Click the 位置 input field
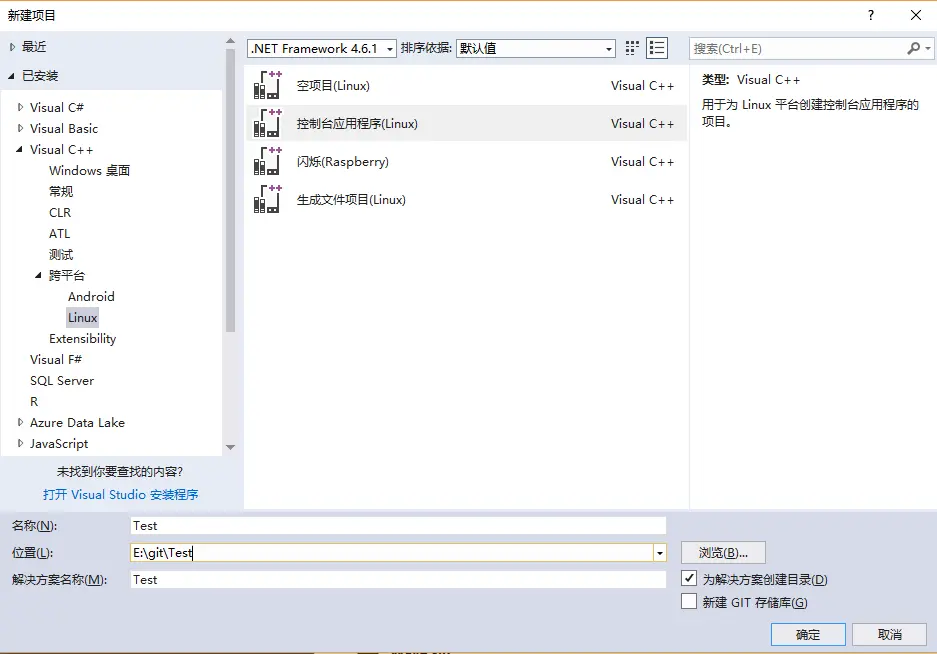 coord(392,553)
